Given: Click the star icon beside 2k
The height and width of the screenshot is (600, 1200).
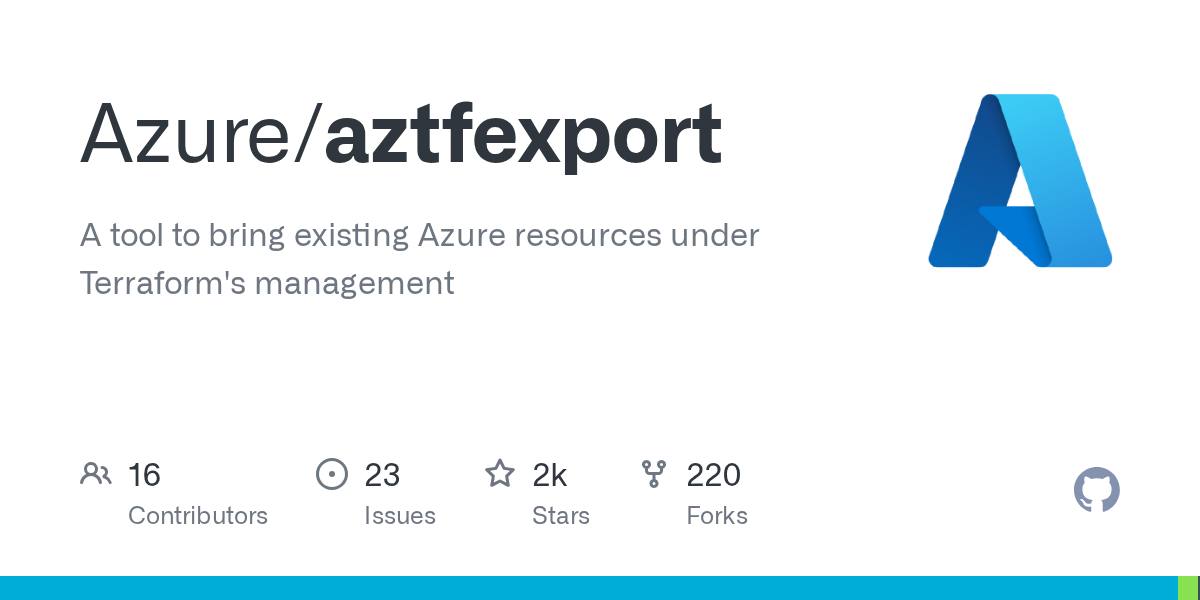Looking at the screenshot, I should 500,473.
